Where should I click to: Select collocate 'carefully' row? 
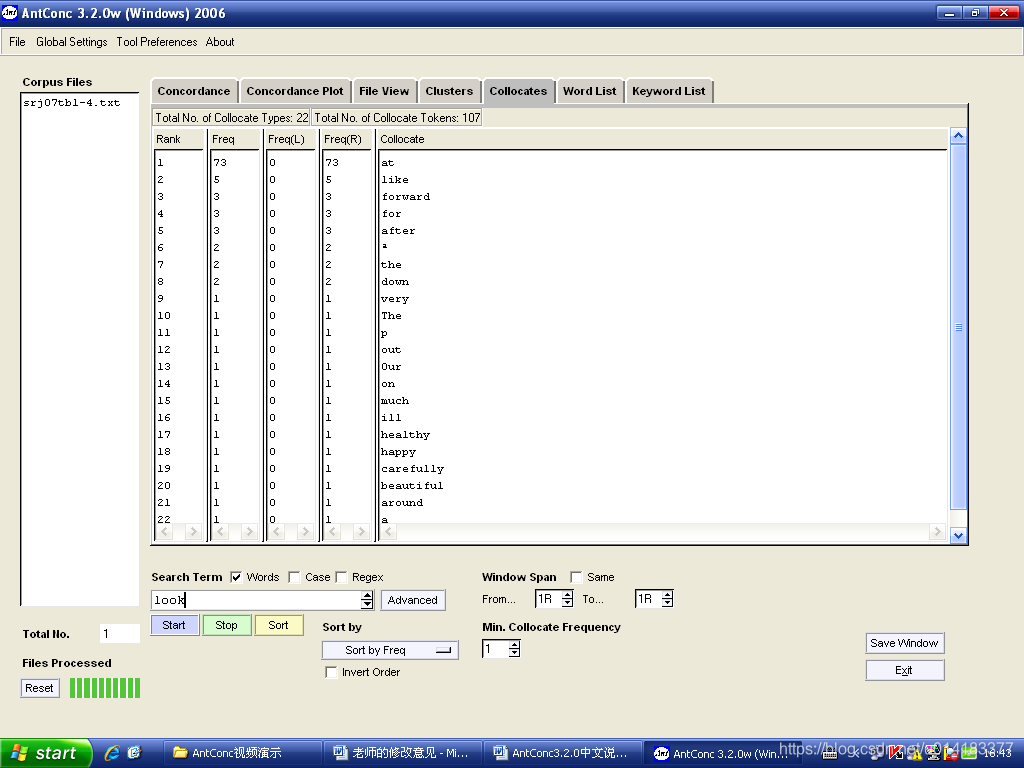412,469
